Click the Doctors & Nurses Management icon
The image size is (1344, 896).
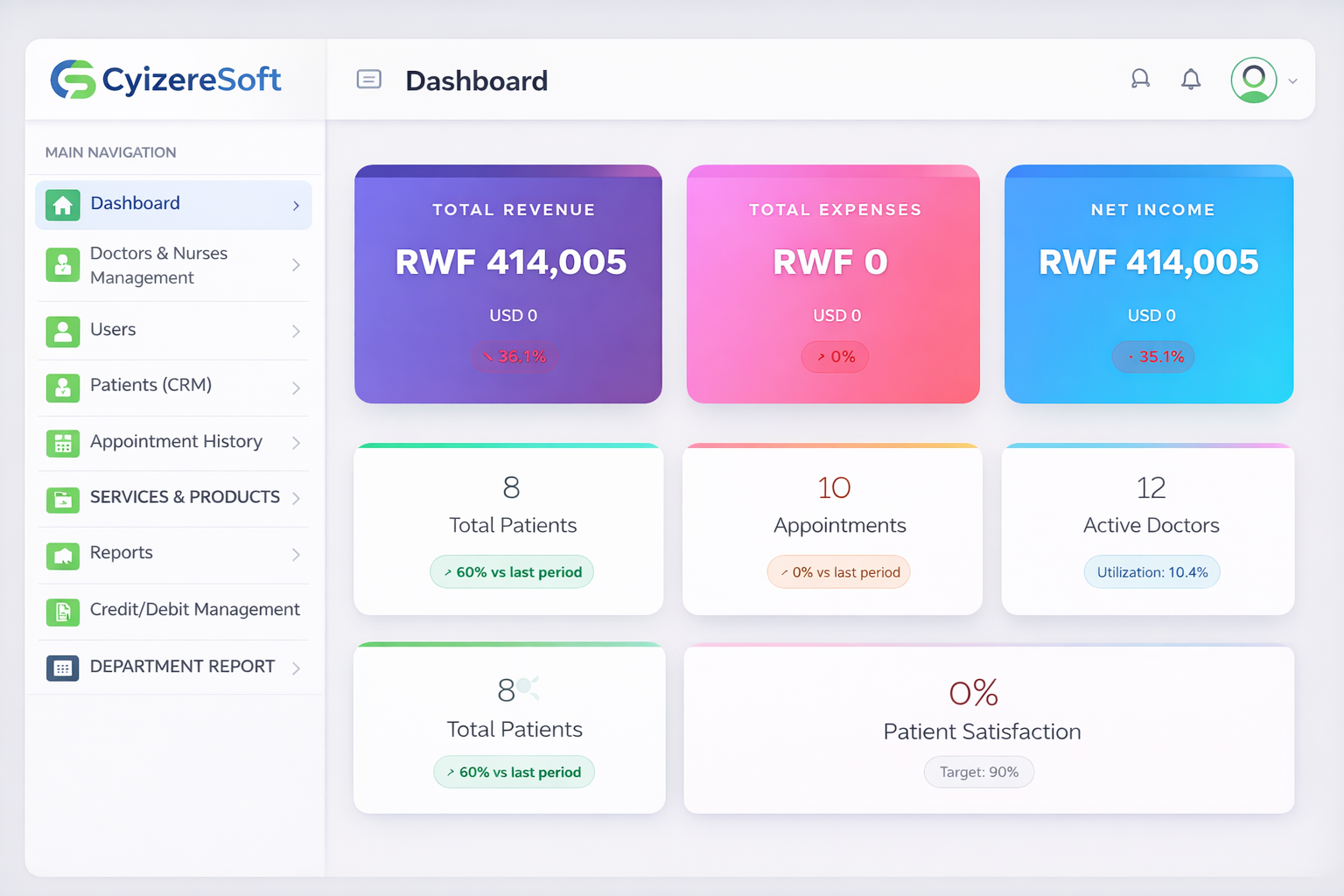(x=62, y=265)
